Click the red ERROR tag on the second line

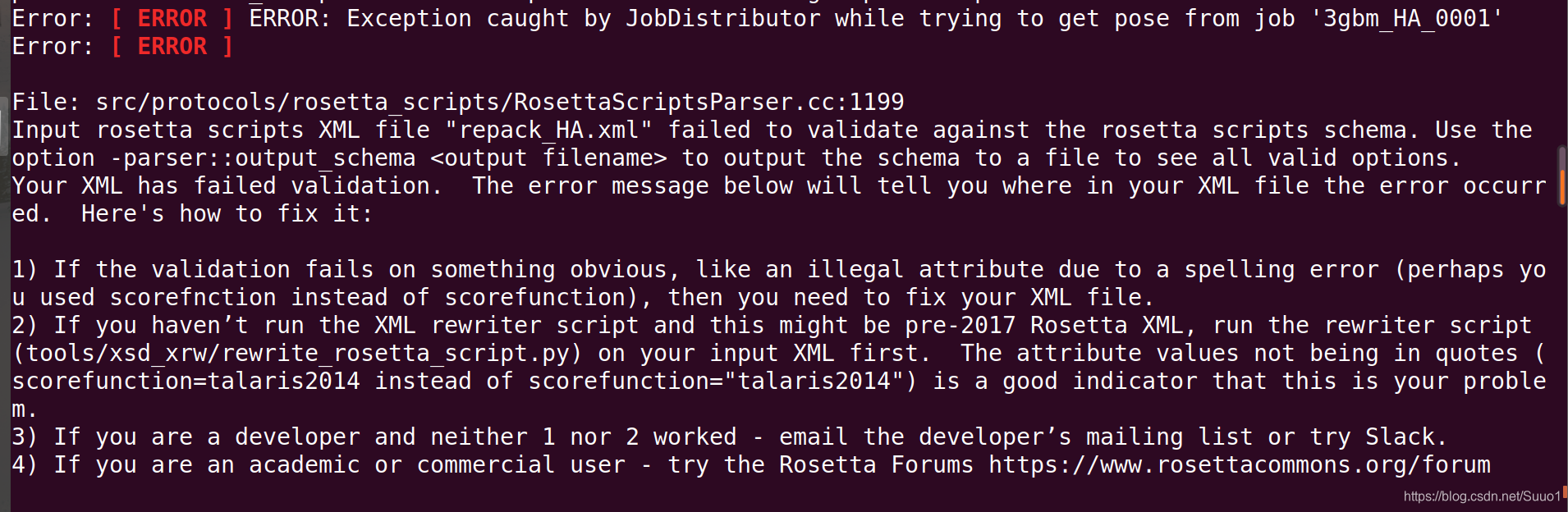tap(172, 47)
